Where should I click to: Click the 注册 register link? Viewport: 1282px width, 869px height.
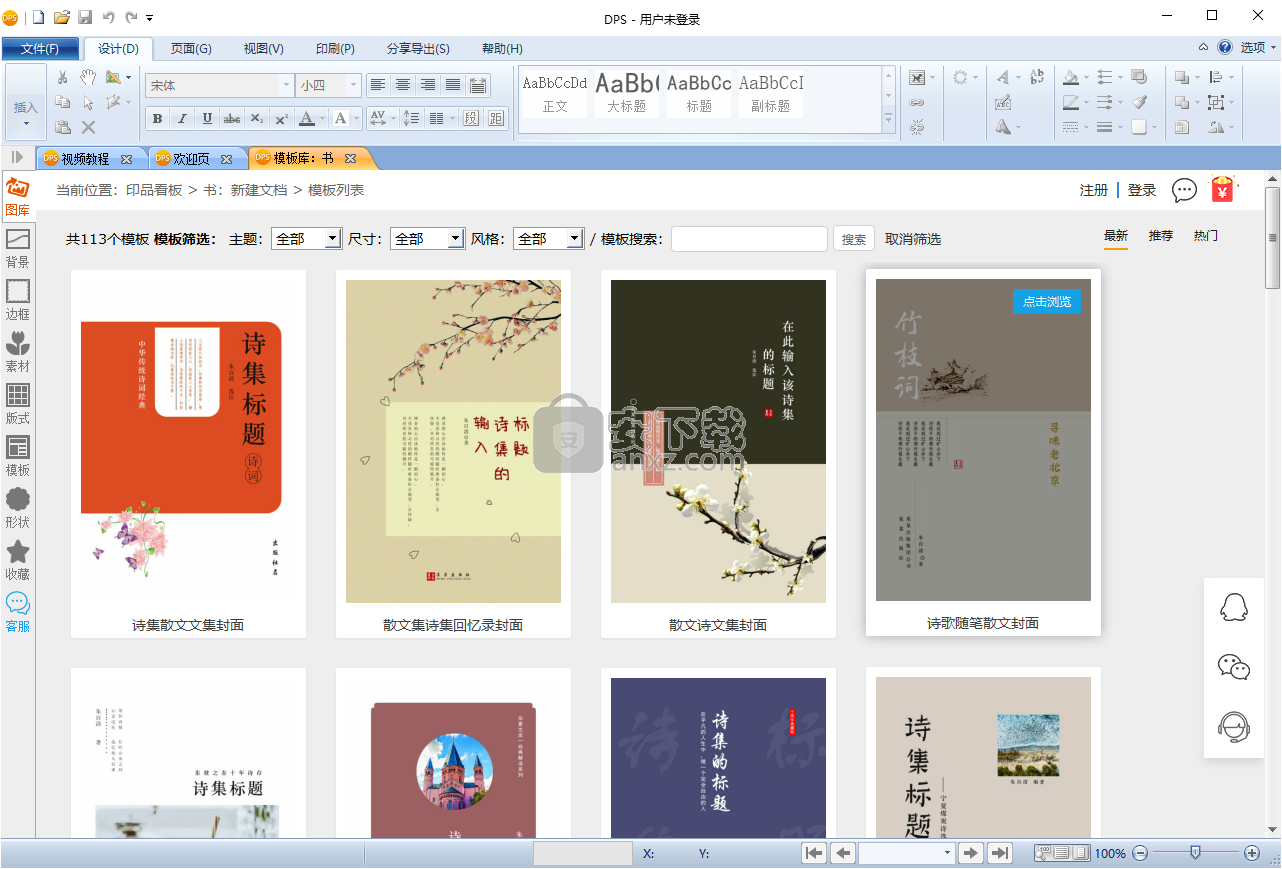pos(1094,190)
